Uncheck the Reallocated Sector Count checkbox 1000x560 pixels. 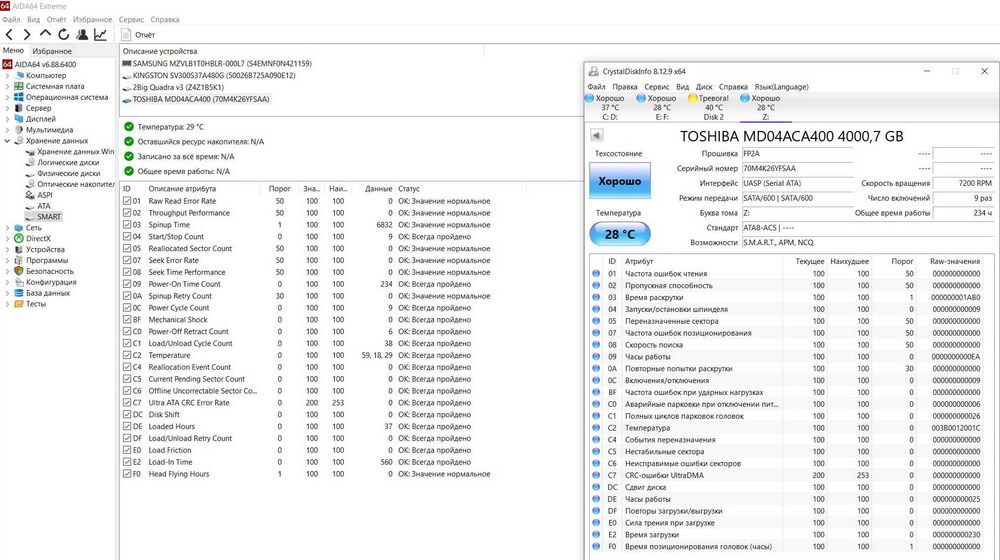tap(127, 249)
